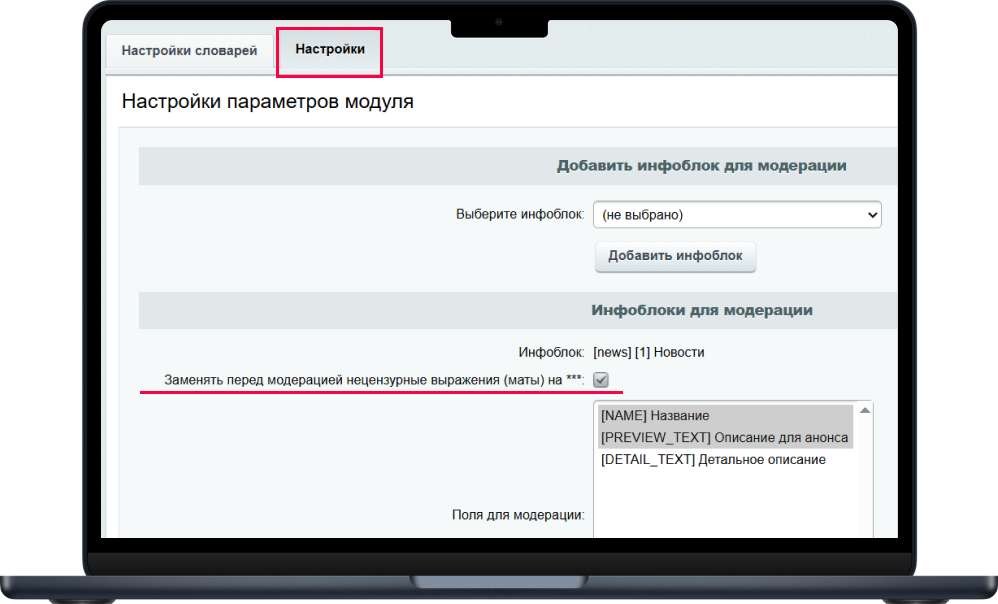Click the Выберите инфоблок label
Image resolution: width=998 pixels, height=604 pixels.
coord(519,214)
